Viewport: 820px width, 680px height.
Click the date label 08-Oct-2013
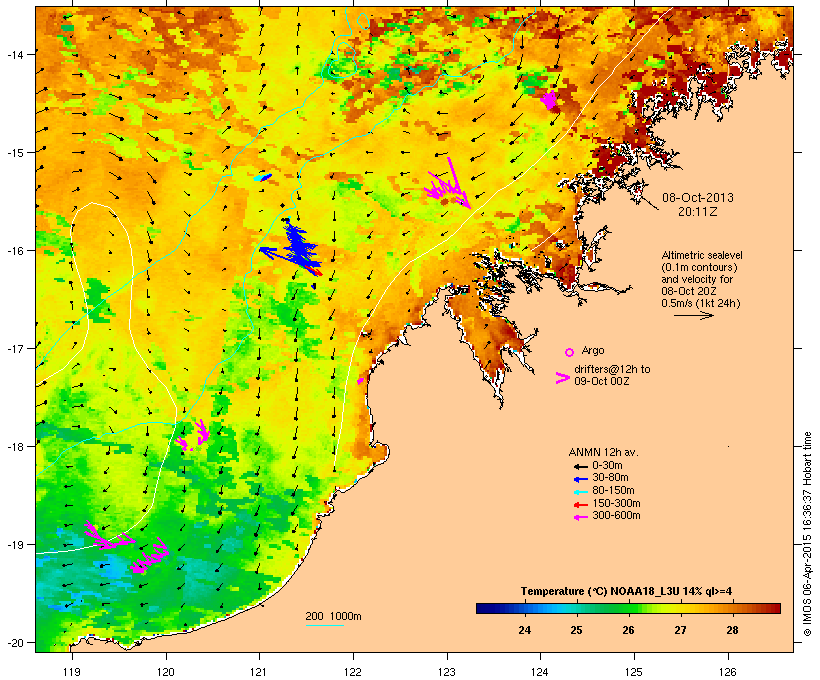[x=698, y=198]
